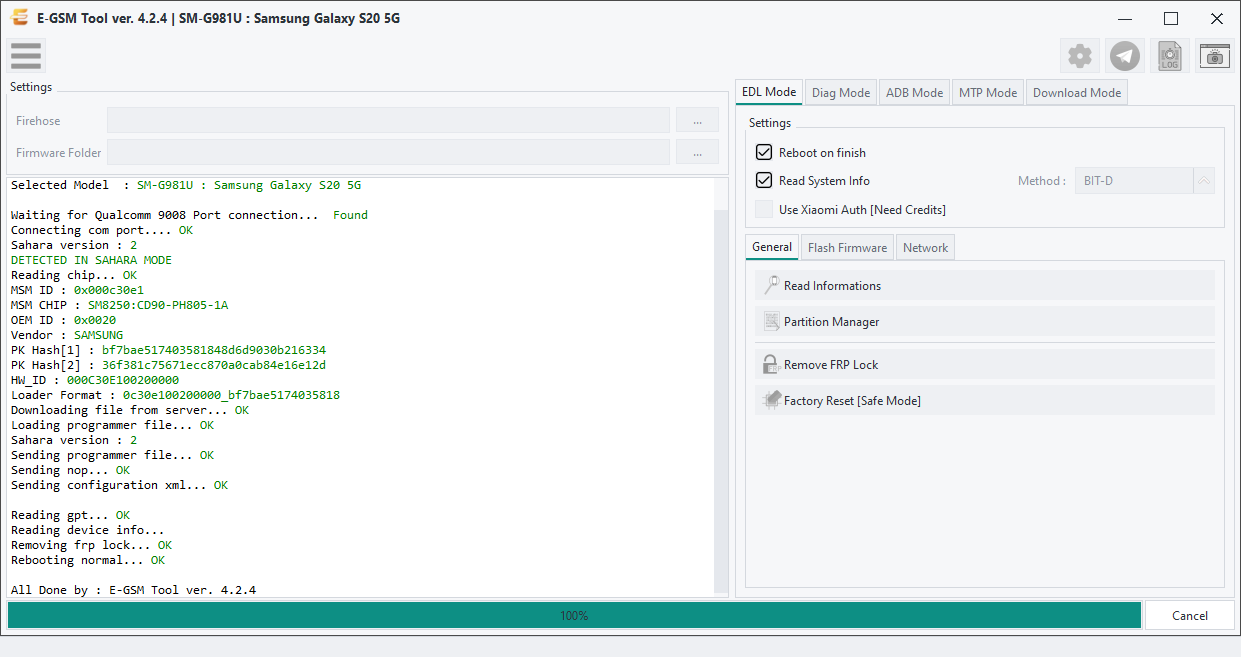Viewport: 1241px width, 657px height.
Task: Click the 100% progress bar
Action: coord(574,615)
